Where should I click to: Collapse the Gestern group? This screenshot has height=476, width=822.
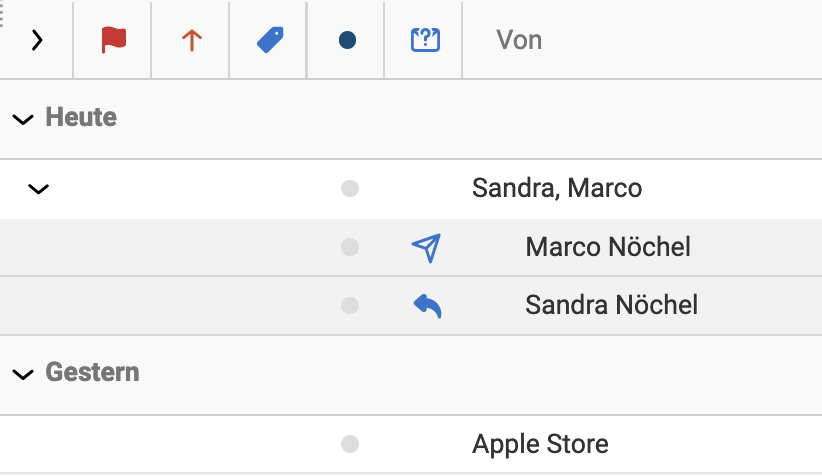pos(23,374)
